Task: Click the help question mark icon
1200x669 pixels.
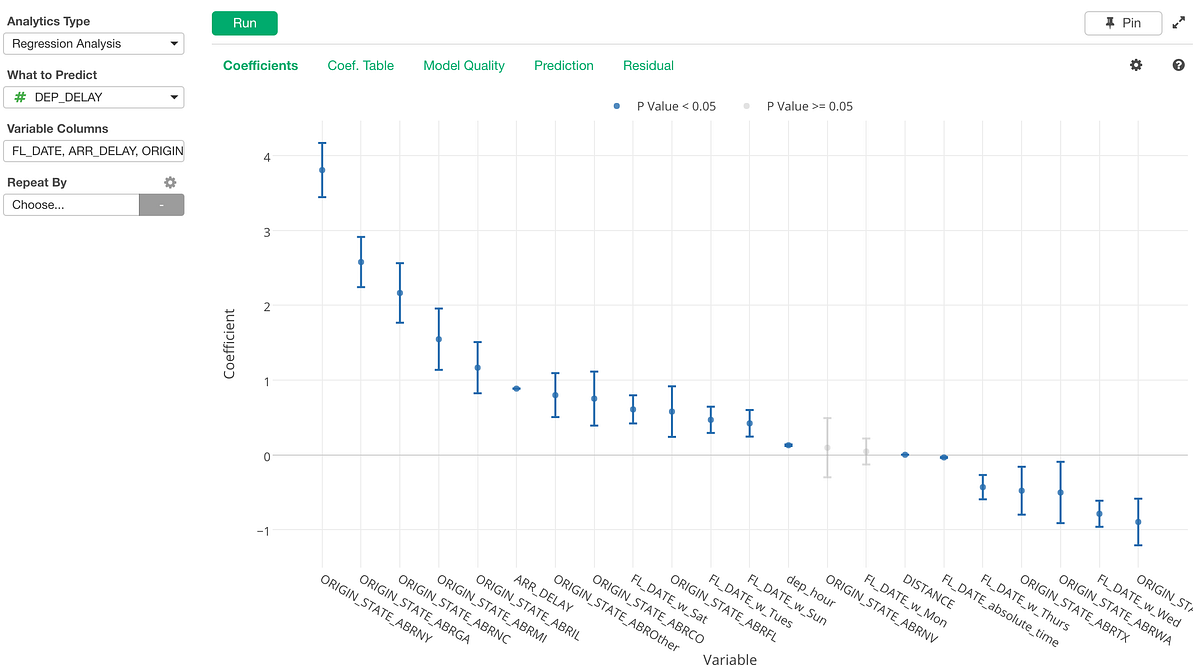Action: click(x=1178, y=65)
